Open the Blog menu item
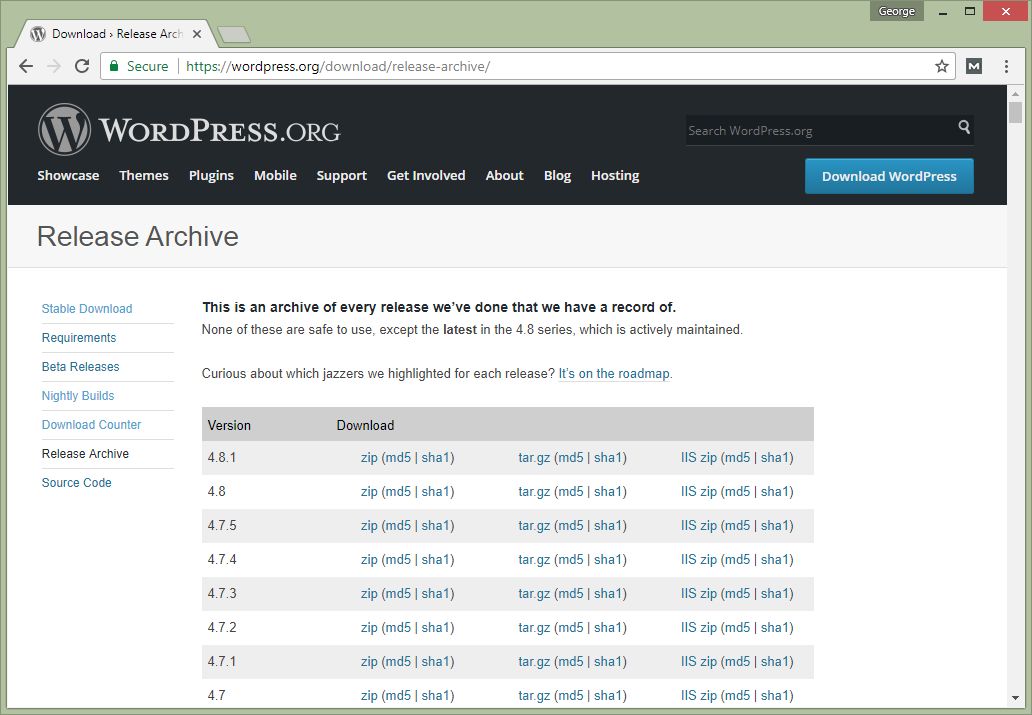The image size is (1032, 715). point(557,175)
